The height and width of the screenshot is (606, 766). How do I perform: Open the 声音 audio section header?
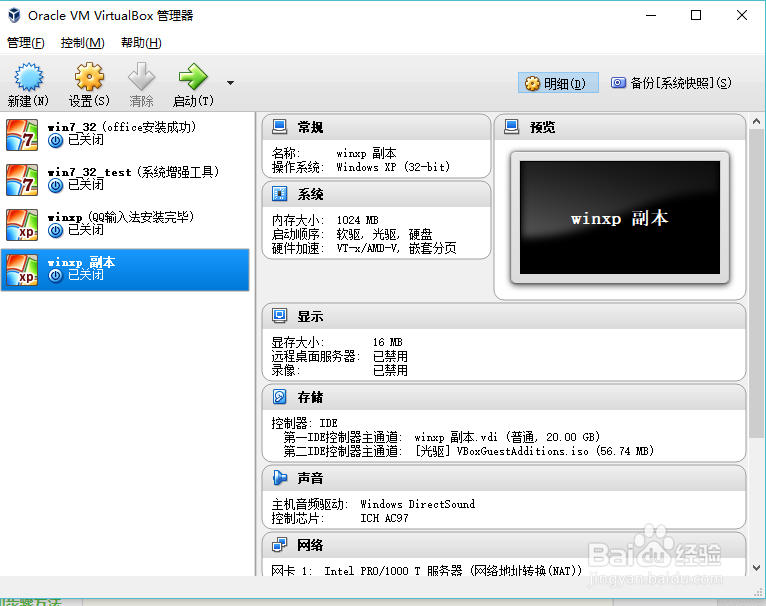[504, 478]
